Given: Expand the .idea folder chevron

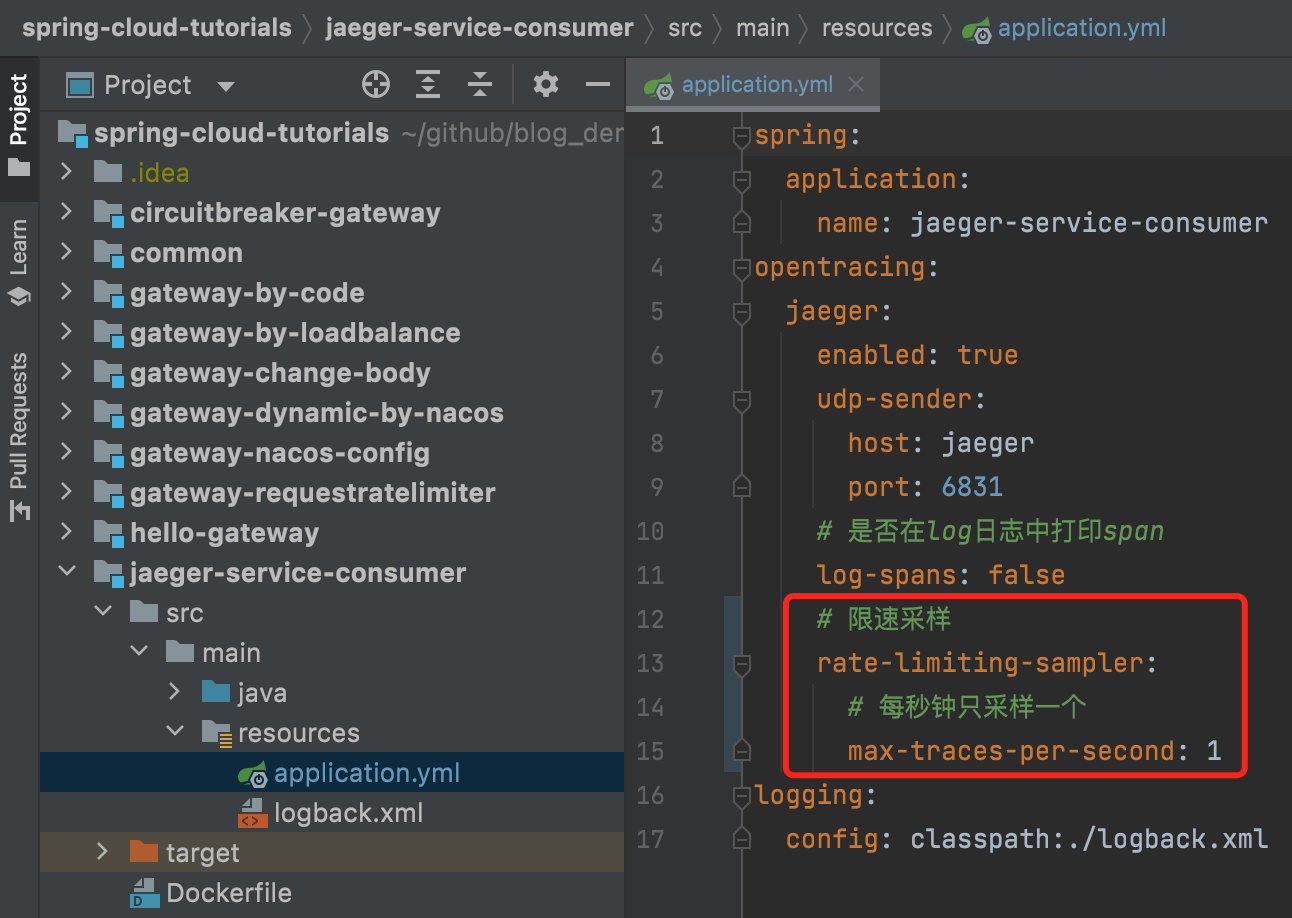Looking at the screenshot, I should coord(66,172).
